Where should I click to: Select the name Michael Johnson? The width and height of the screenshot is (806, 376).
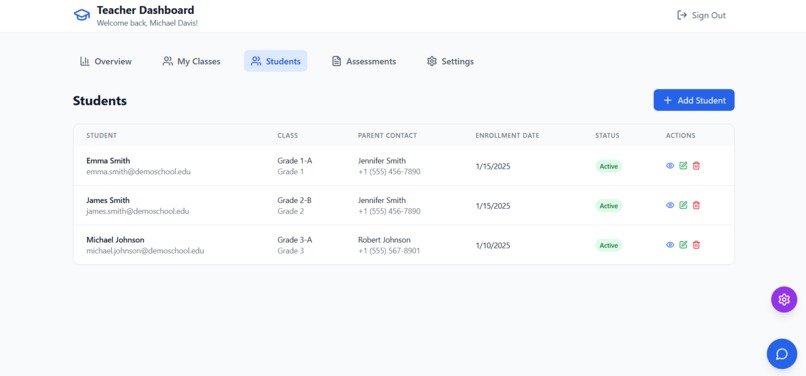click(x=115, y=240)
